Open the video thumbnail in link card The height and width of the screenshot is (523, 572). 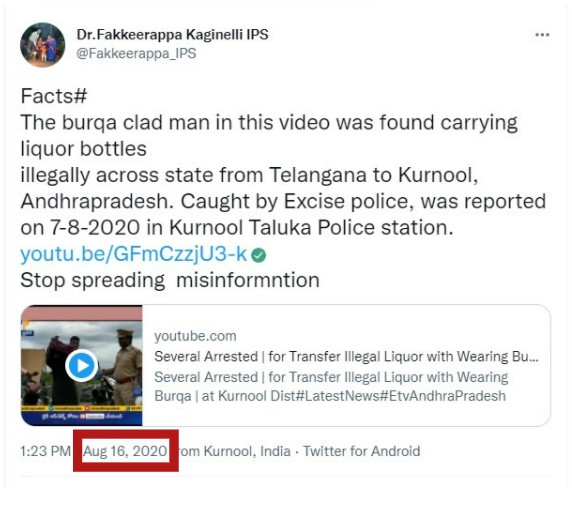(x=82, y=365)
